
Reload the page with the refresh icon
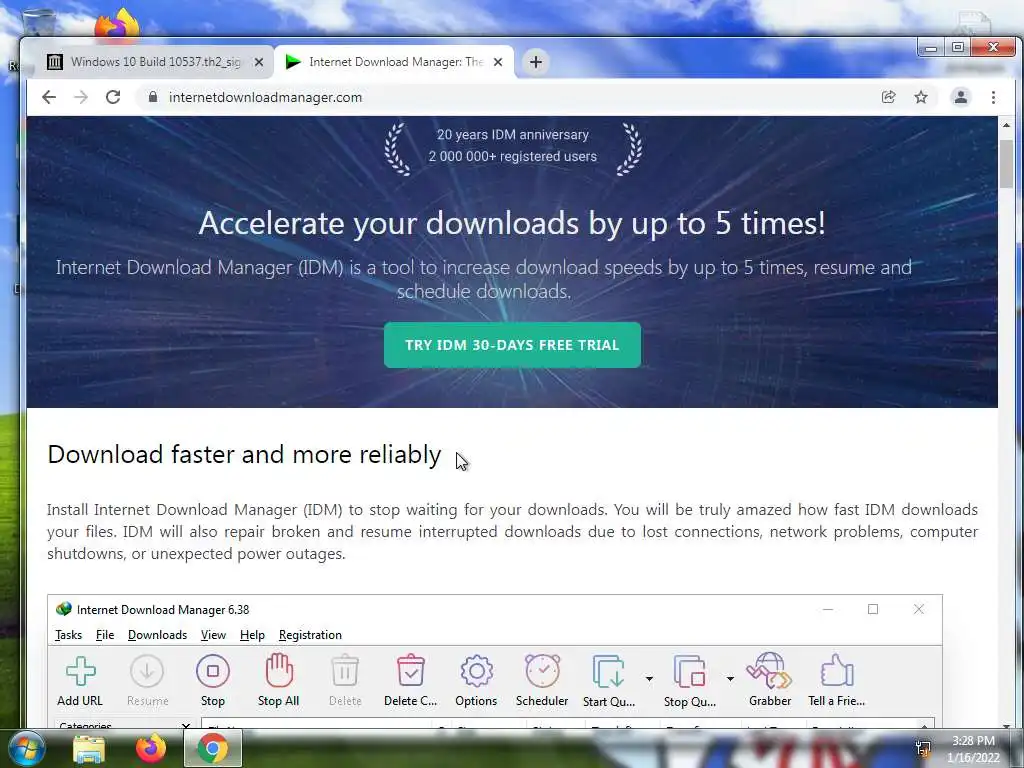[x=113, y=97]
